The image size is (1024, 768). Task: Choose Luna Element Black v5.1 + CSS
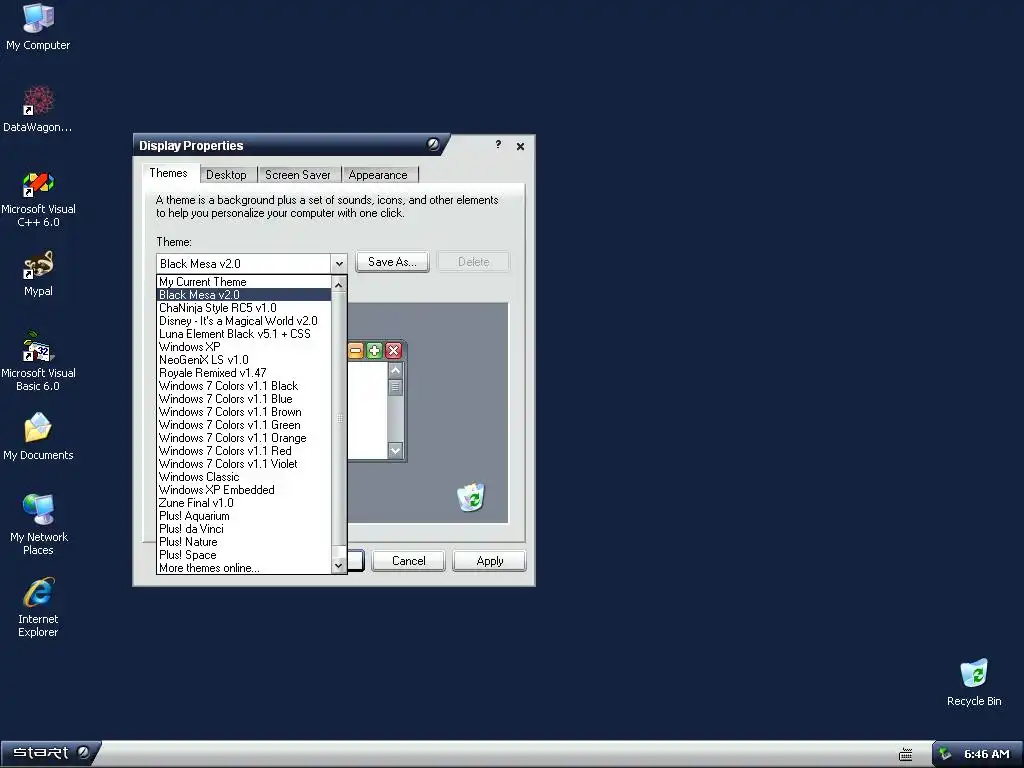pos(244,334)
